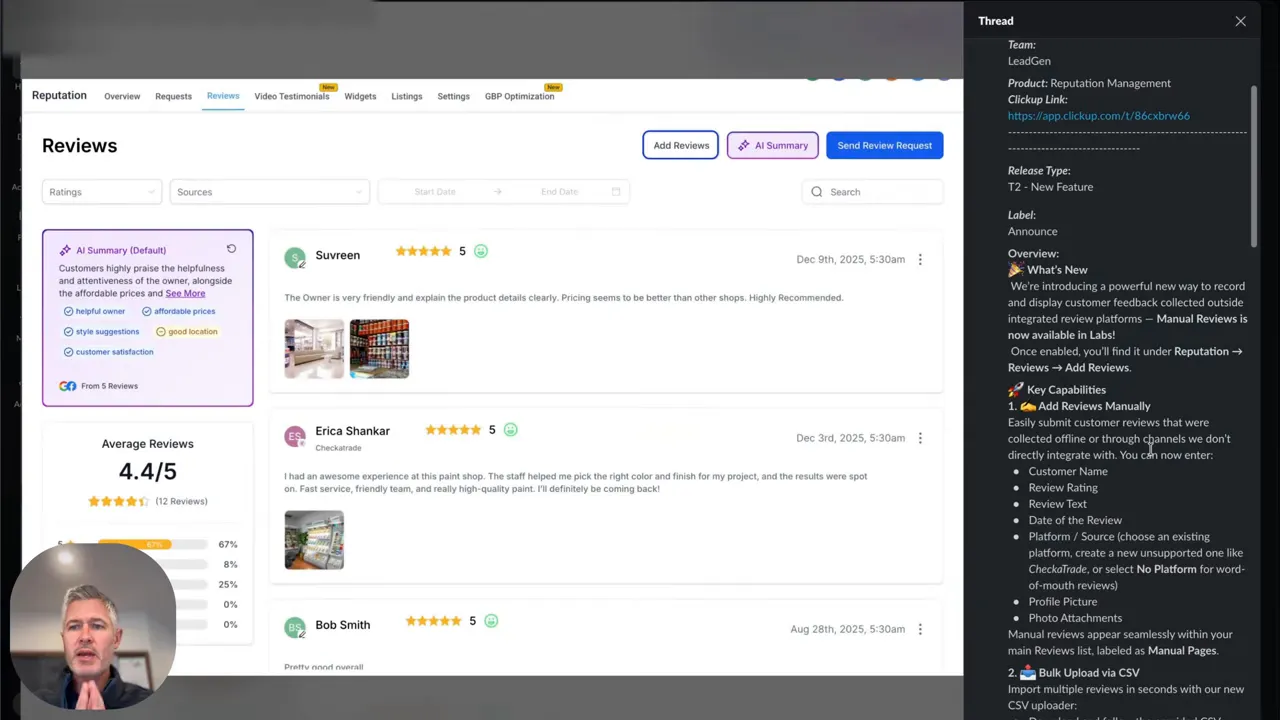Click the smiley sentiment icon on Erica Shankar's review
The width and height of the screenshot is (1280, 720).
(x=511, y=430)
